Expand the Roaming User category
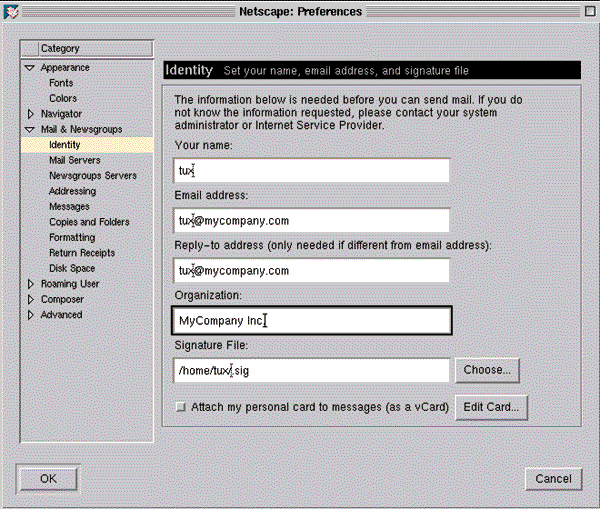Image resolution: width=600 pixels, height=509 pixels. (31, 284)
